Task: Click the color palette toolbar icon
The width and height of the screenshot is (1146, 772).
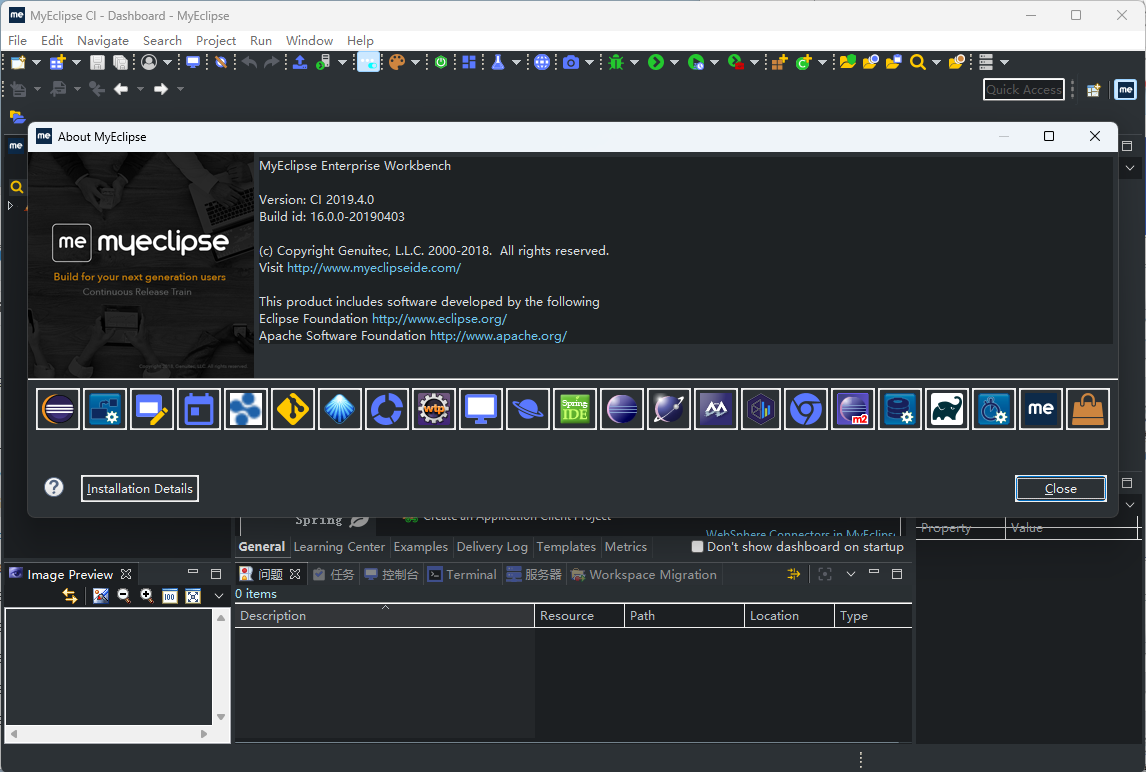Action: [397, 63]
